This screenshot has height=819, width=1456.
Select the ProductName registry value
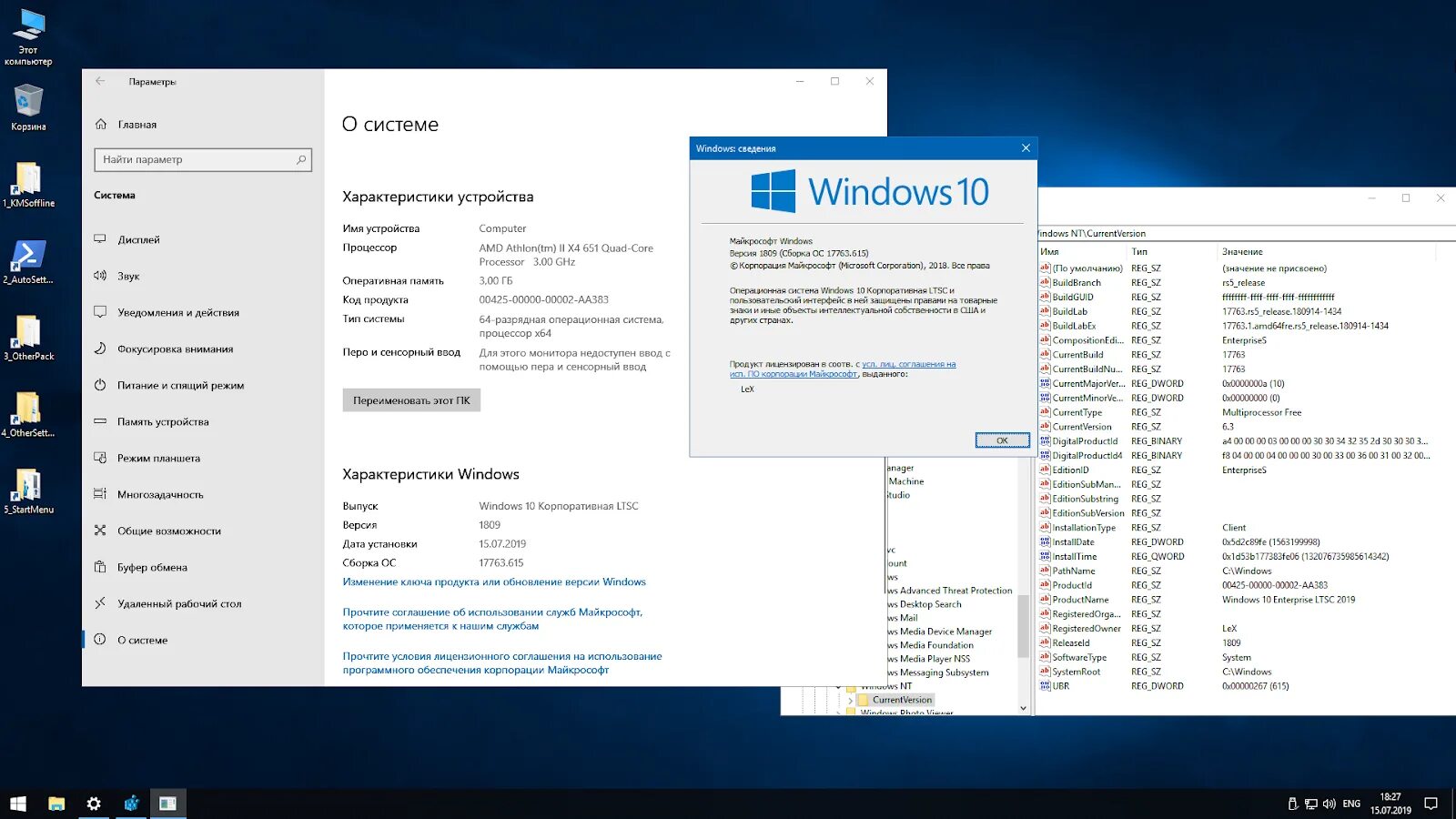pos(1080,600)
